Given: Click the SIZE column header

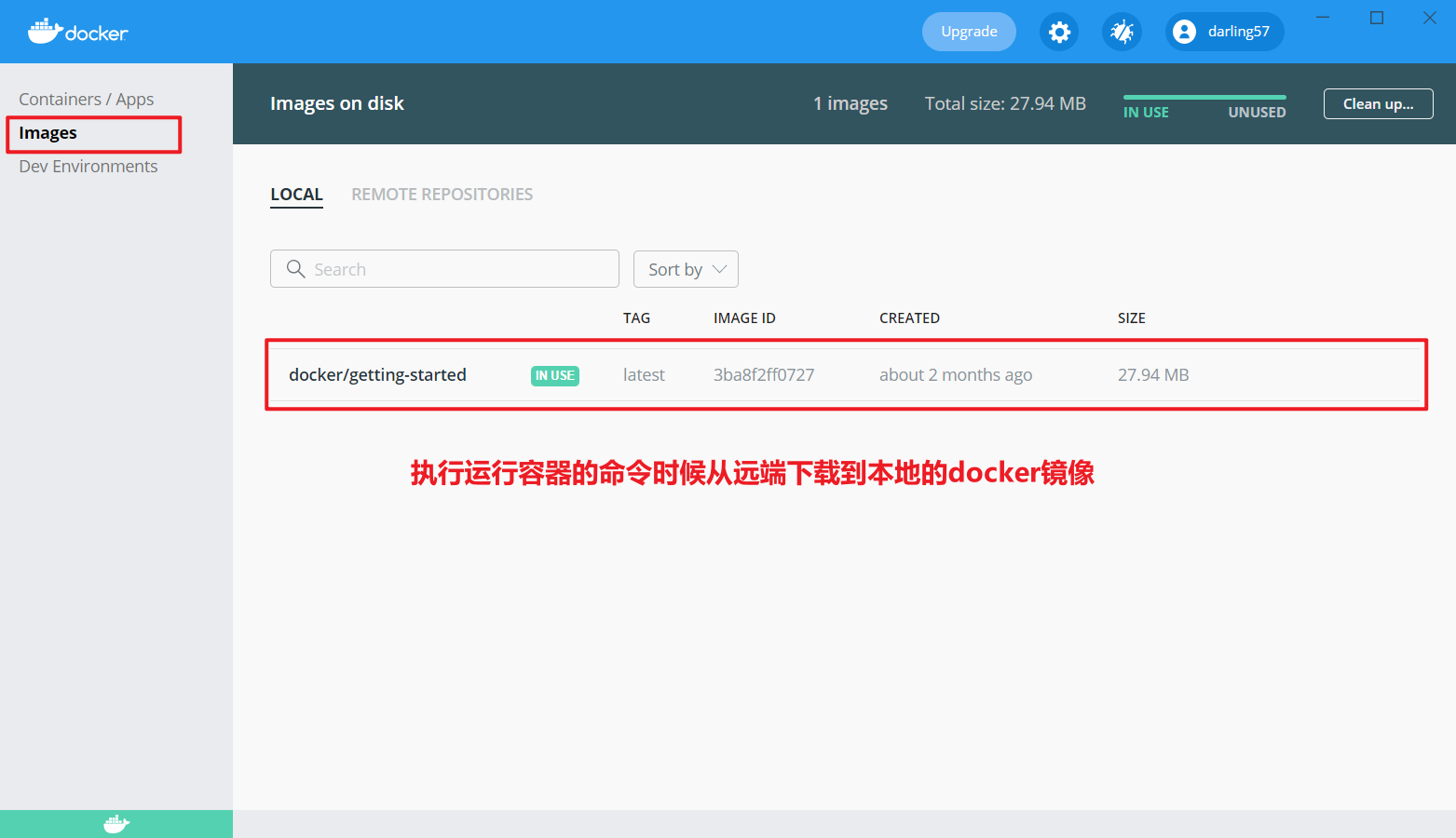Looking at the screenshot, I should [x=1132, y=318].
